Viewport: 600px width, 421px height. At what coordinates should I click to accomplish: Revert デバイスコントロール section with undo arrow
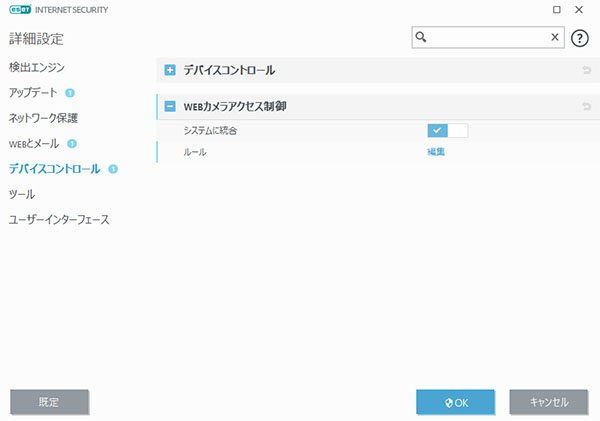[x=586, y=70]
